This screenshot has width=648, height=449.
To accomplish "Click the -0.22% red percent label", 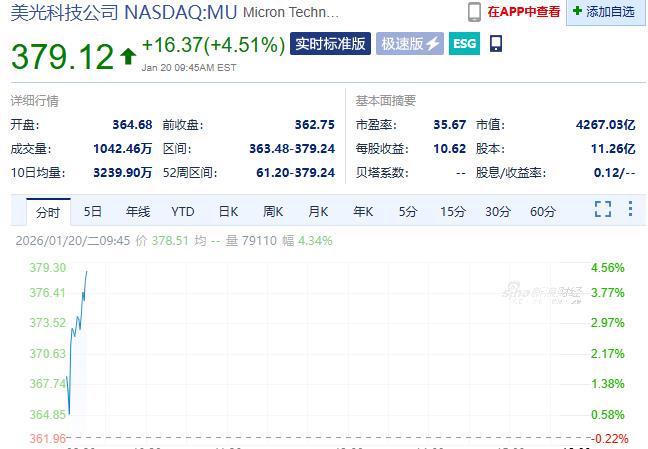I will click(610, 438).
